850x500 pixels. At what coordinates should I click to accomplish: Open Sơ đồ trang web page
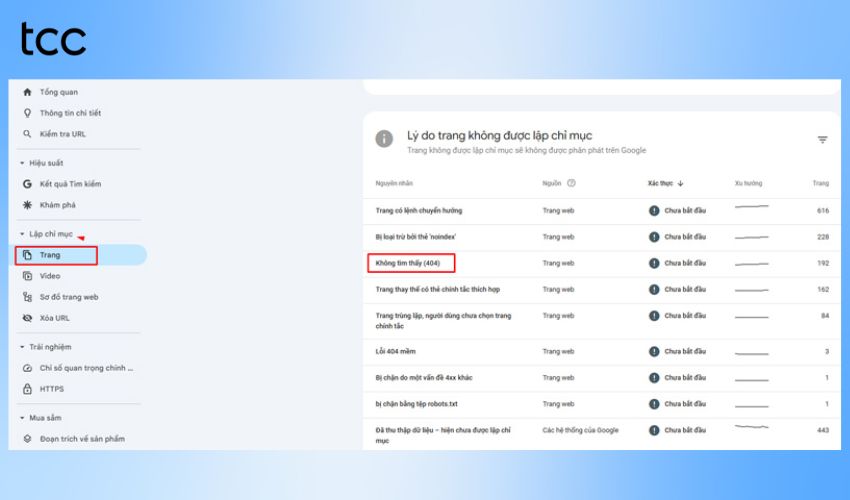click(69, 297)
